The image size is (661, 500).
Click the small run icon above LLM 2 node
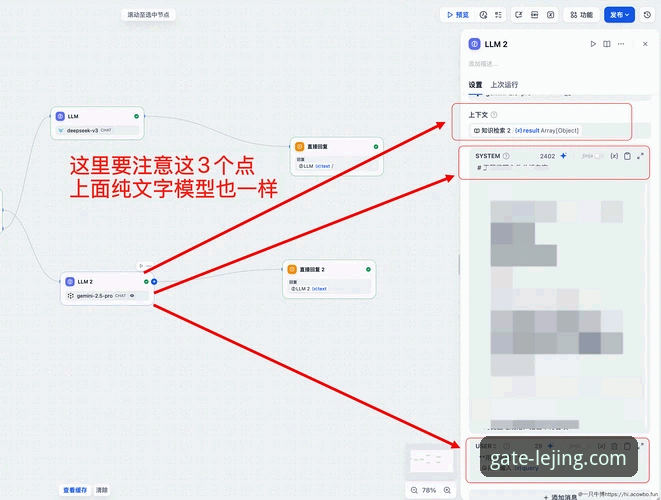141,266
